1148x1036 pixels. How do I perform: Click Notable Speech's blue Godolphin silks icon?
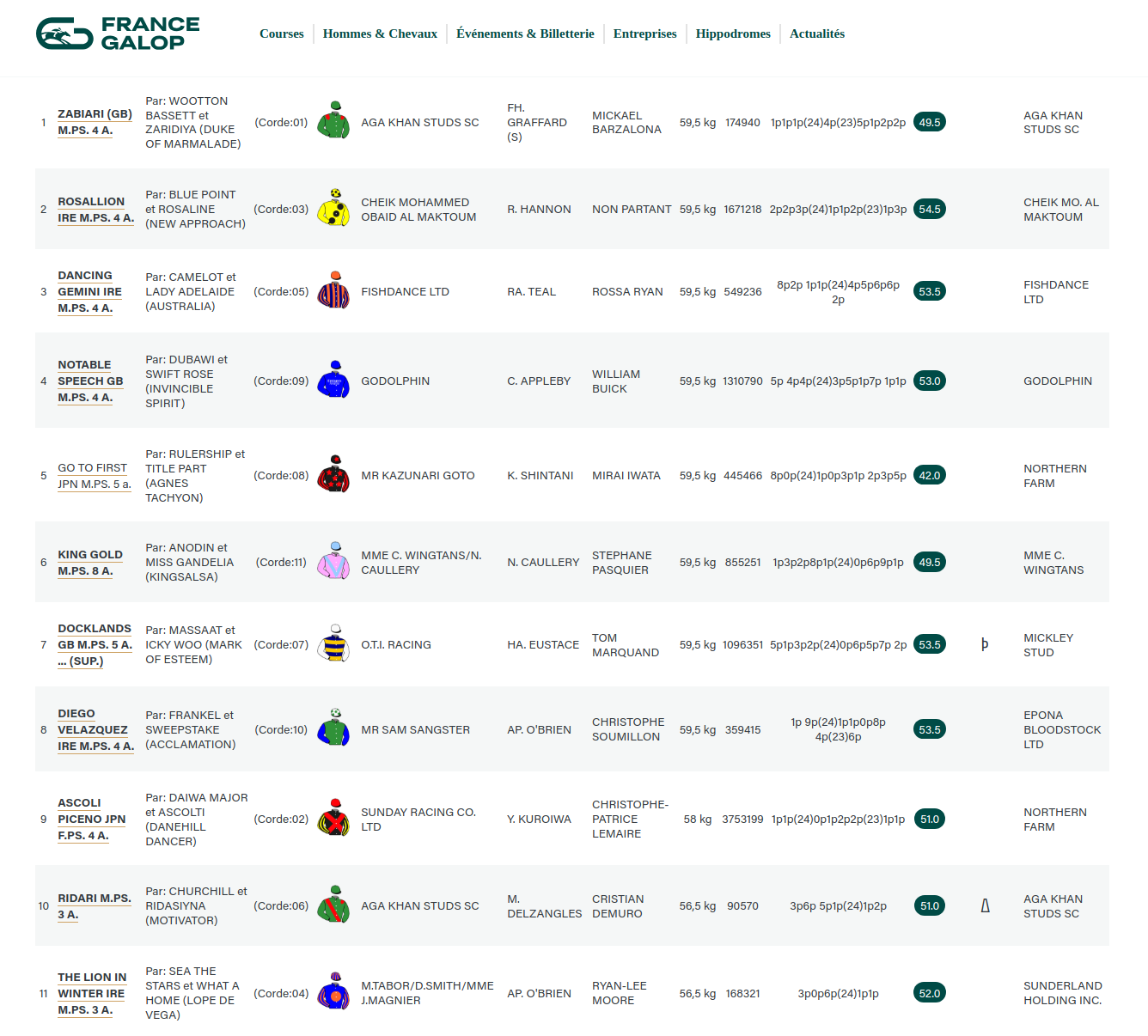333,380
